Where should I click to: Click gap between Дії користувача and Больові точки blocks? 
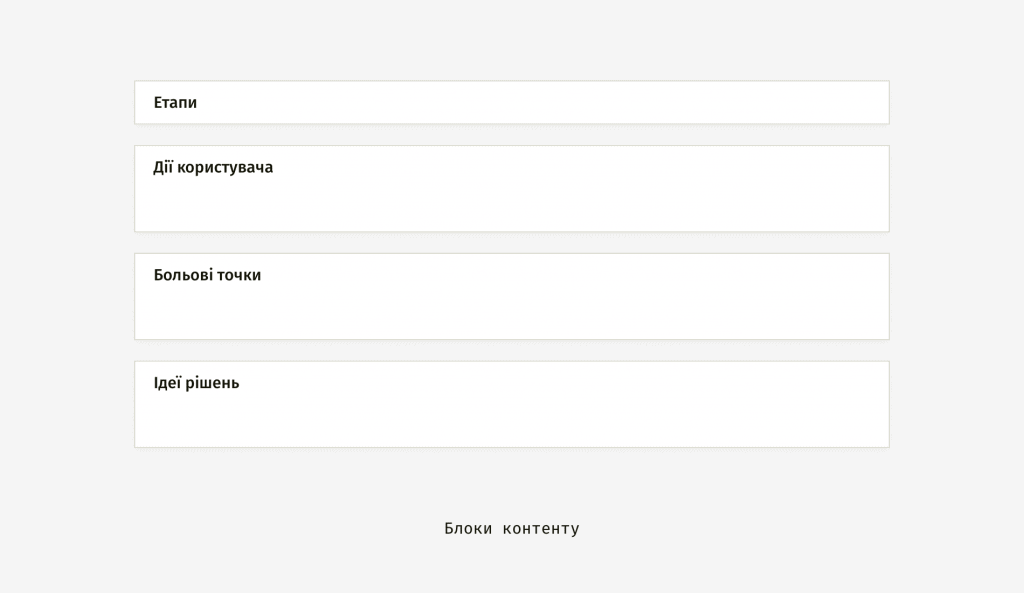pos(512,242)
